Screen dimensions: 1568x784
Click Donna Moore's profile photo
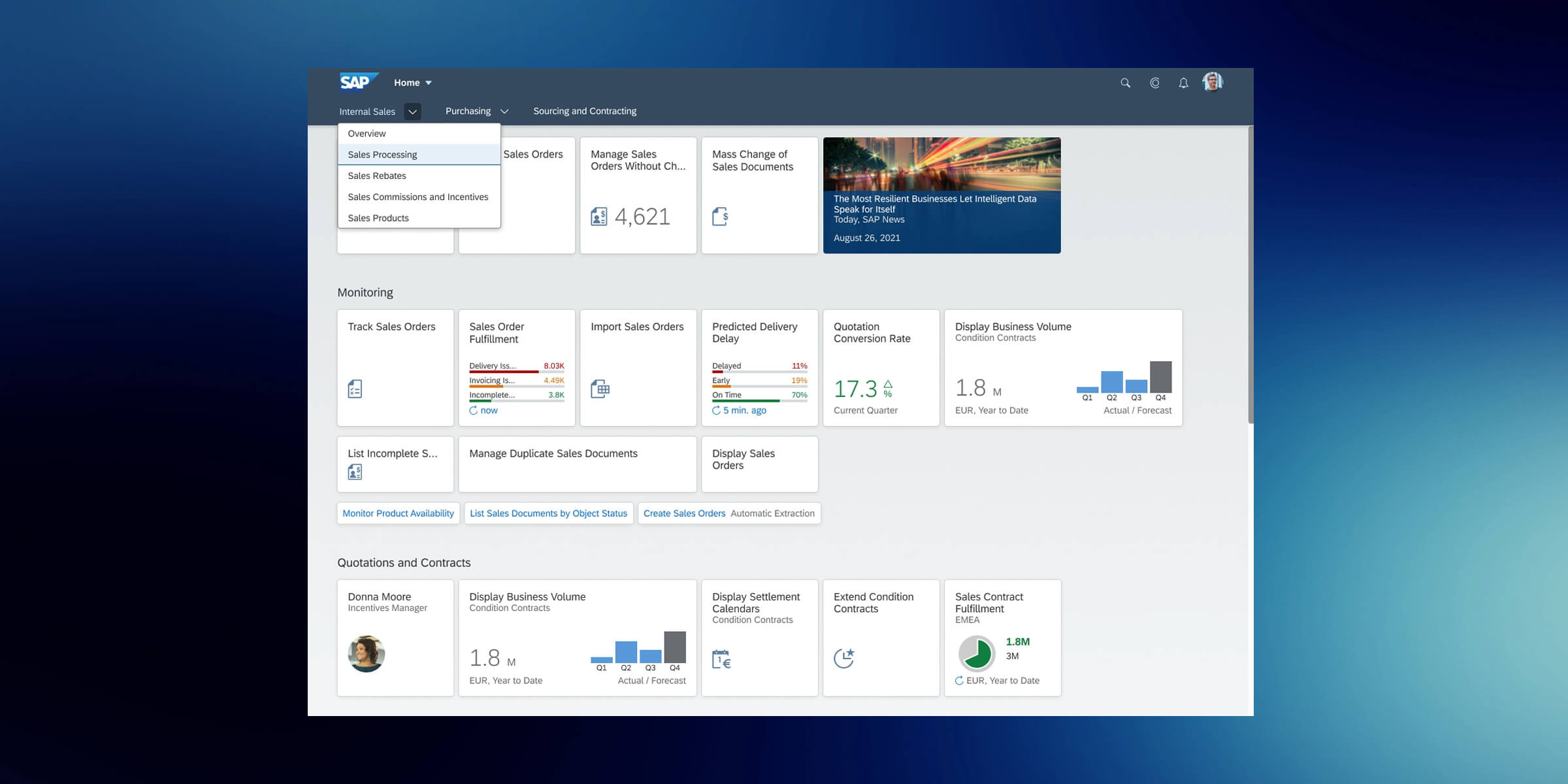366,653
